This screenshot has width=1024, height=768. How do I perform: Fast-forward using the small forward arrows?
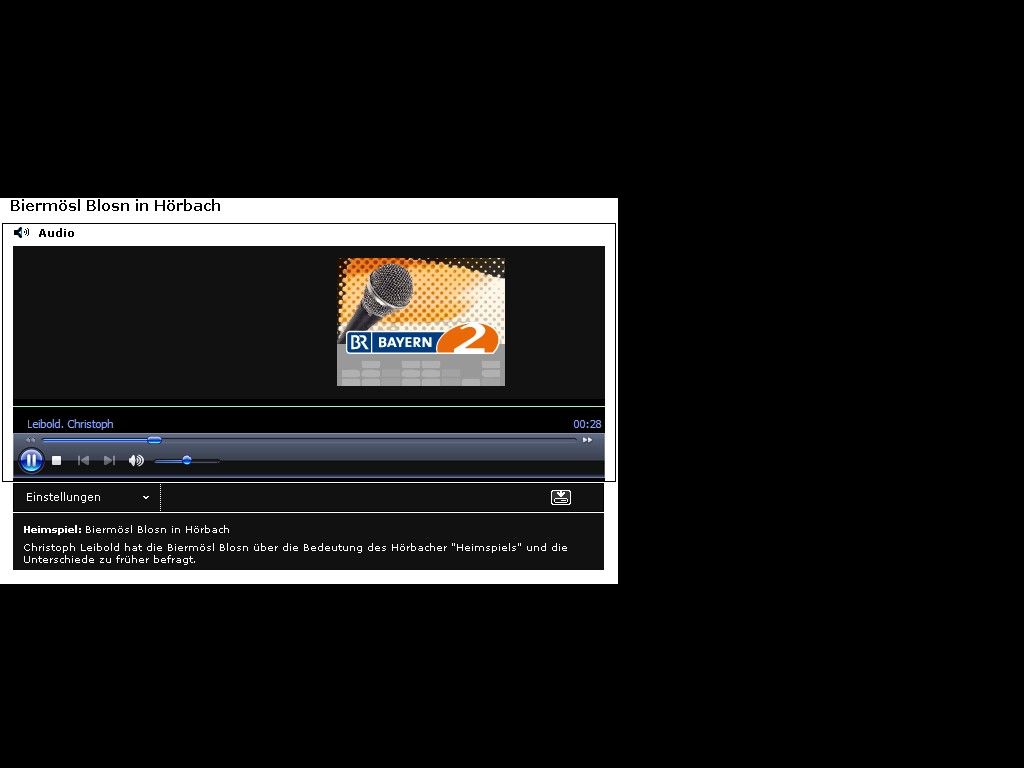(x=587, y=440)
